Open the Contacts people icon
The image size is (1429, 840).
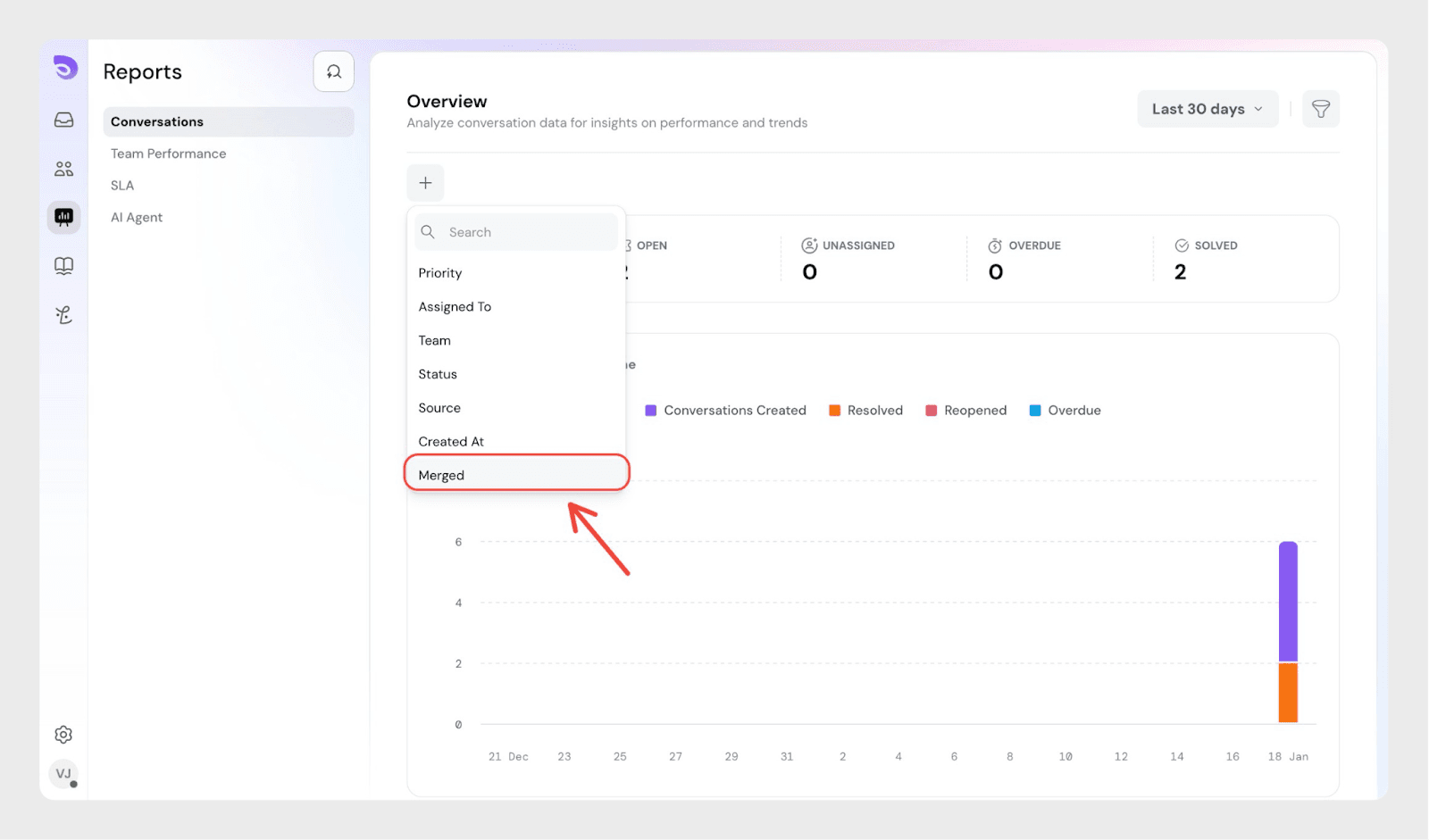63,169
